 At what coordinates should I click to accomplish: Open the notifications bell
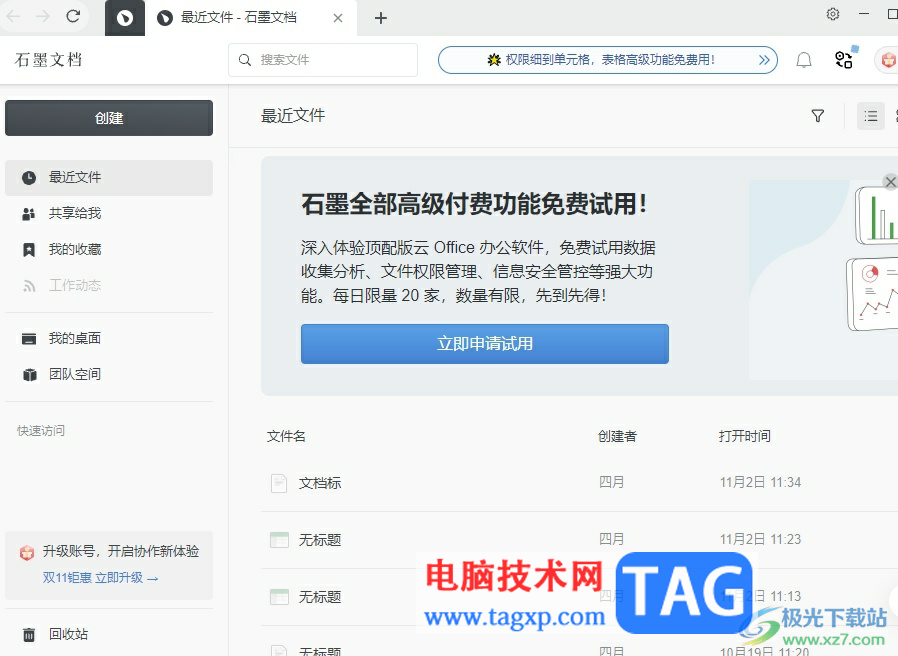pos(804,60)
